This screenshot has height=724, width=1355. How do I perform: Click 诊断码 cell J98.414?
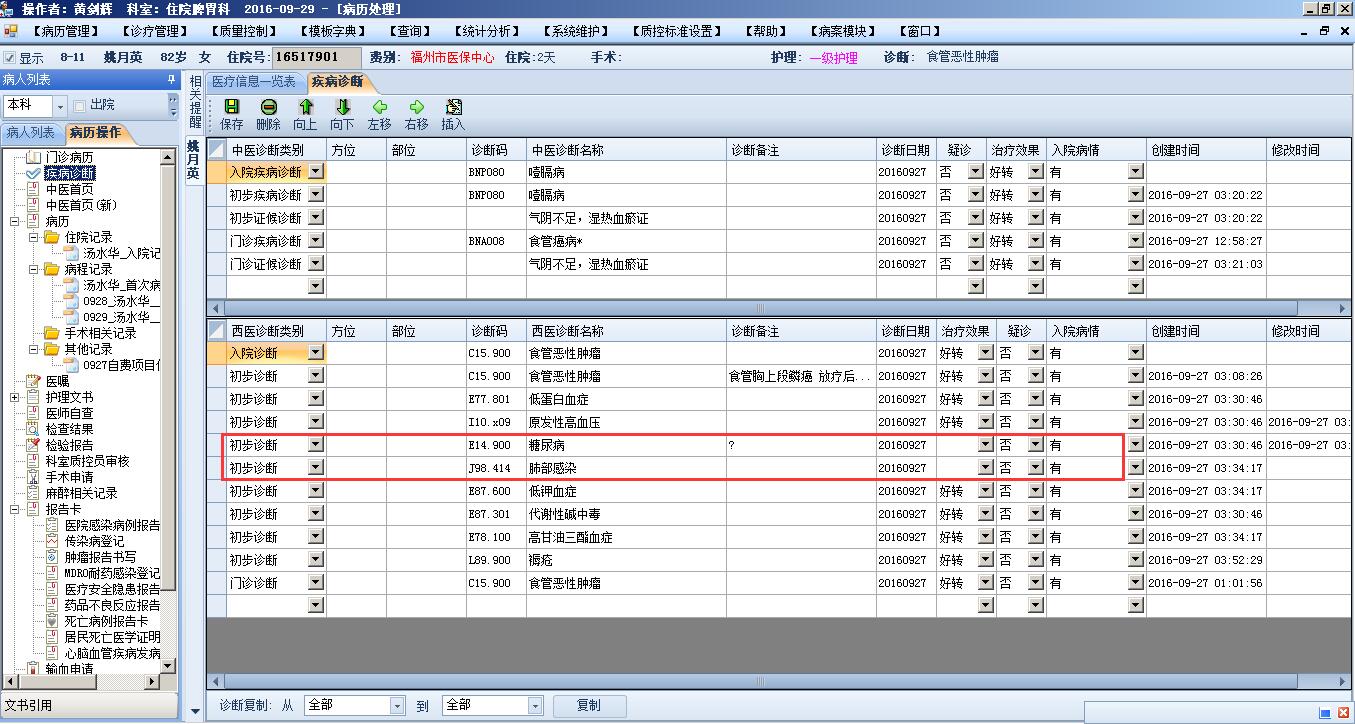[x=496, y=468]
